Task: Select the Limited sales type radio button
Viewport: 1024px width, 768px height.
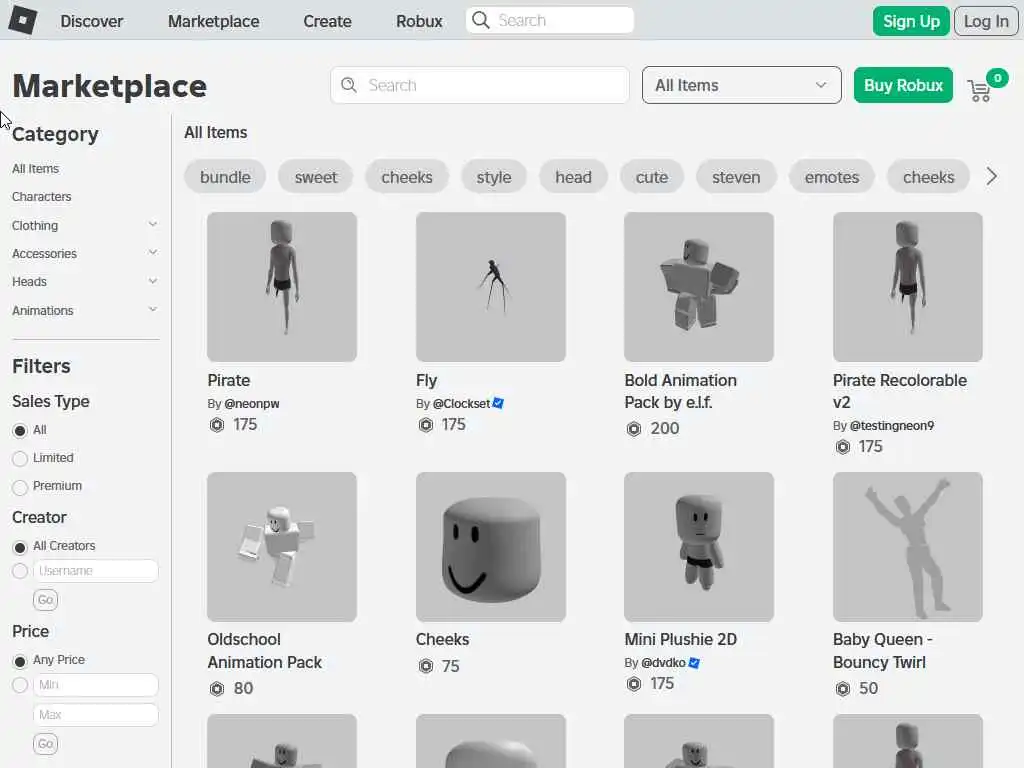Action: pos(20,458)
